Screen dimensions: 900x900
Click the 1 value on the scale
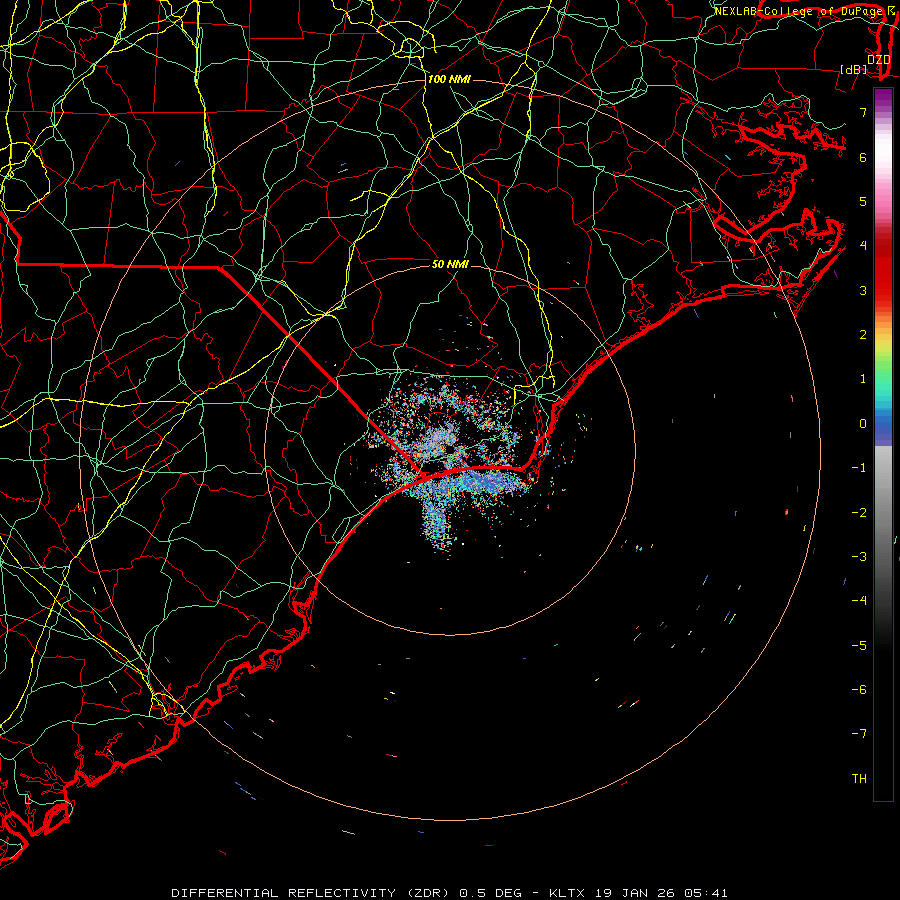pyautogui.click(x=863, y=379)
